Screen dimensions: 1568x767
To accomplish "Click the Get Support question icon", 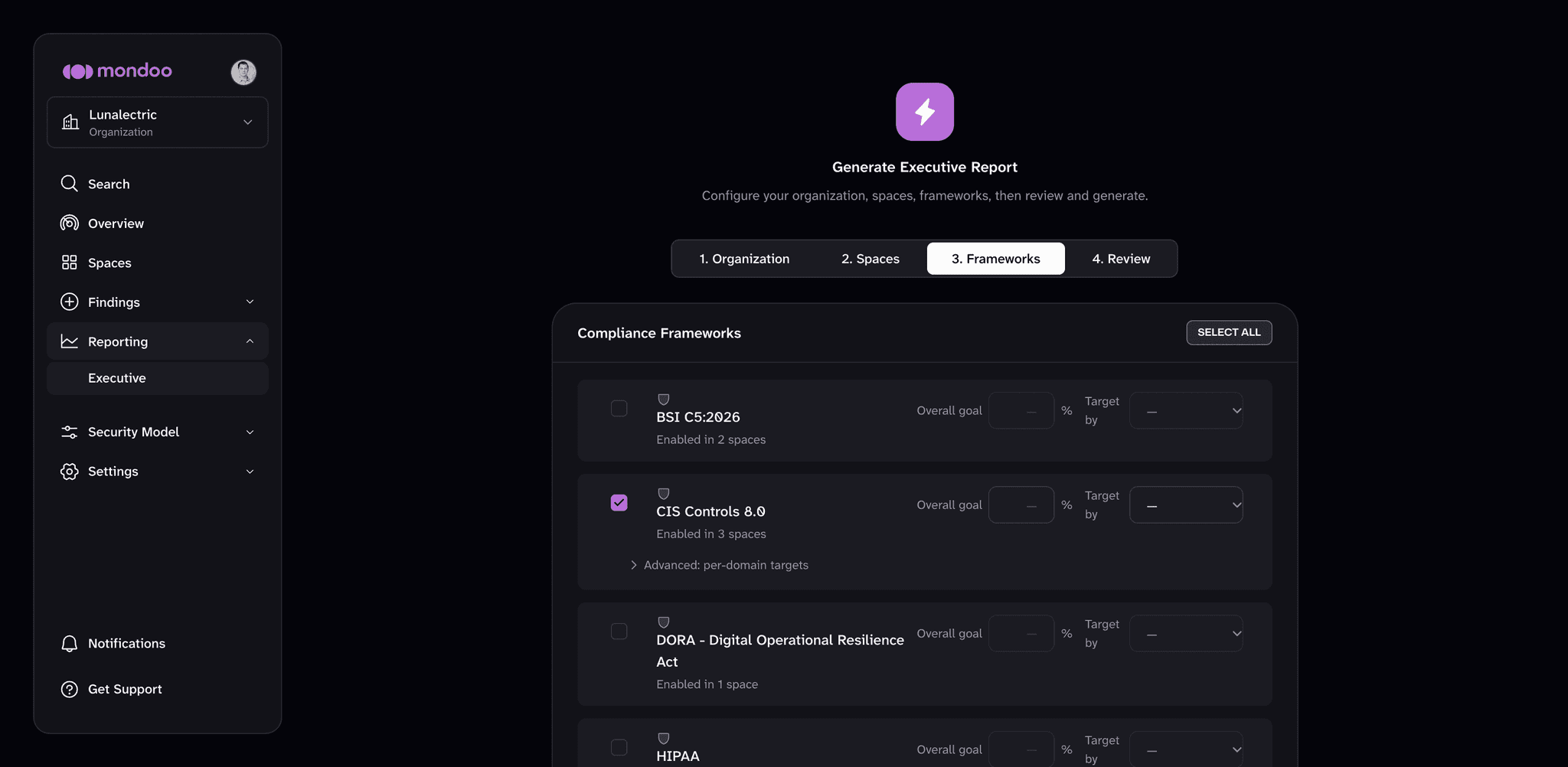I will (x=70, y=689).
